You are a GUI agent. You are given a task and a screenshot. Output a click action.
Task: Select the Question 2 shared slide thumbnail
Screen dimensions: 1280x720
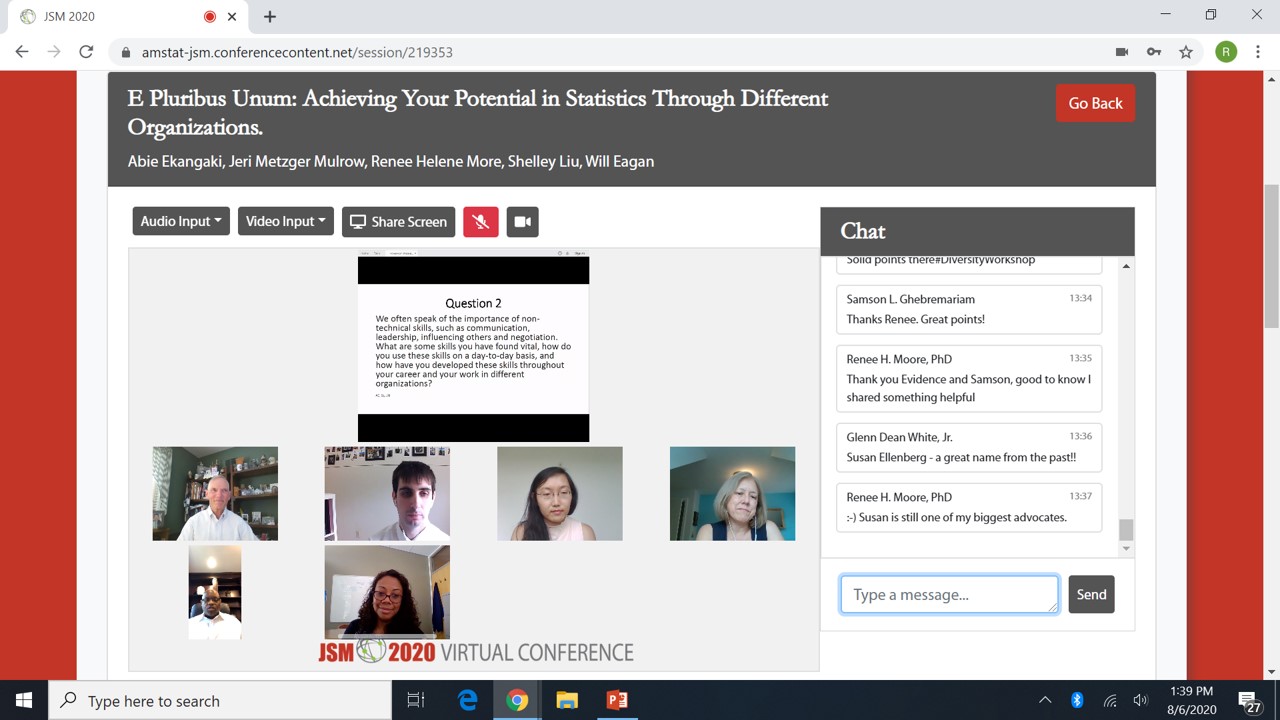pos(473,348)
